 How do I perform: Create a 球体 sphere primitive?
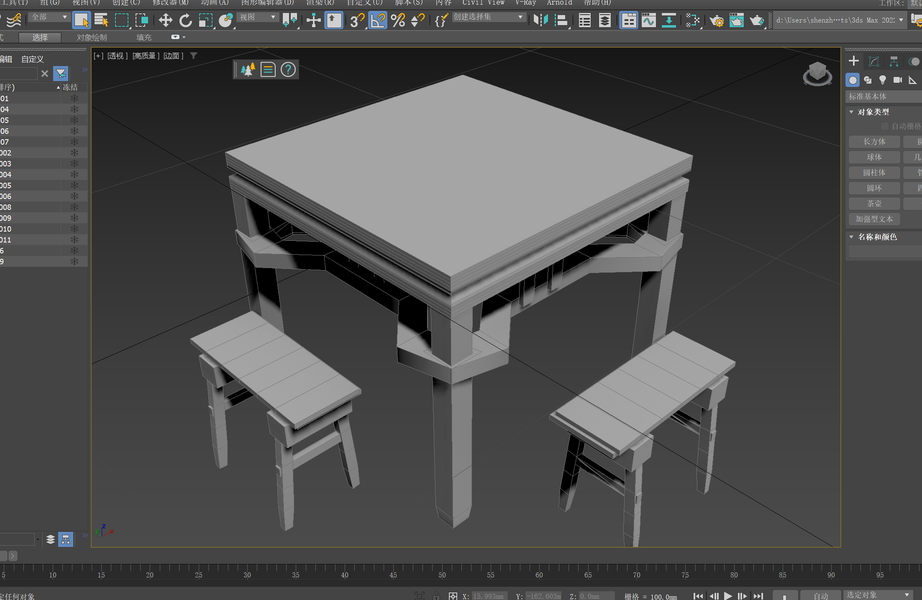pos(874,157)
